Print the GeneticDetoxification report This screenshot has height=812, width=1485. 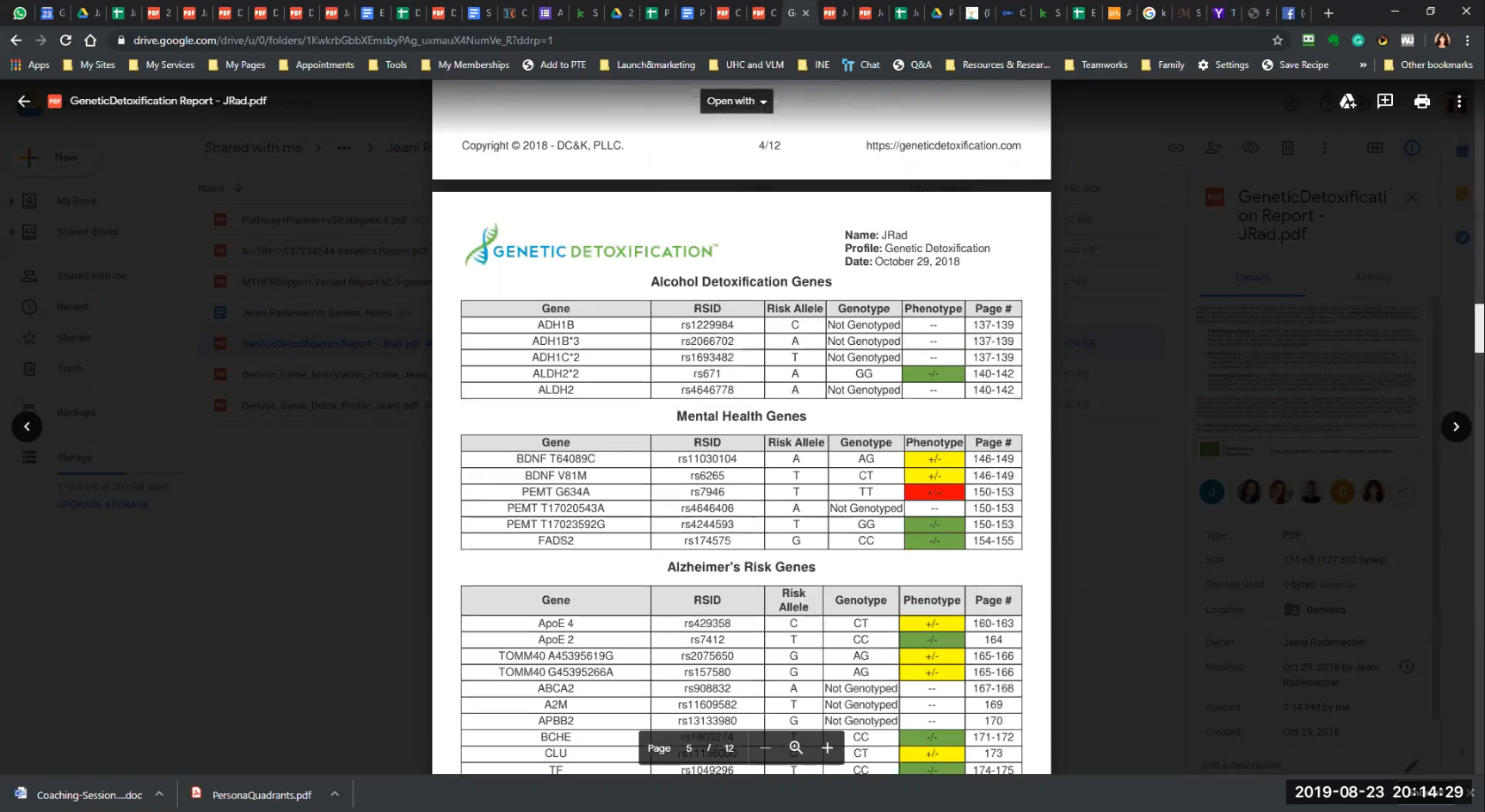[x=1422, y=101]
